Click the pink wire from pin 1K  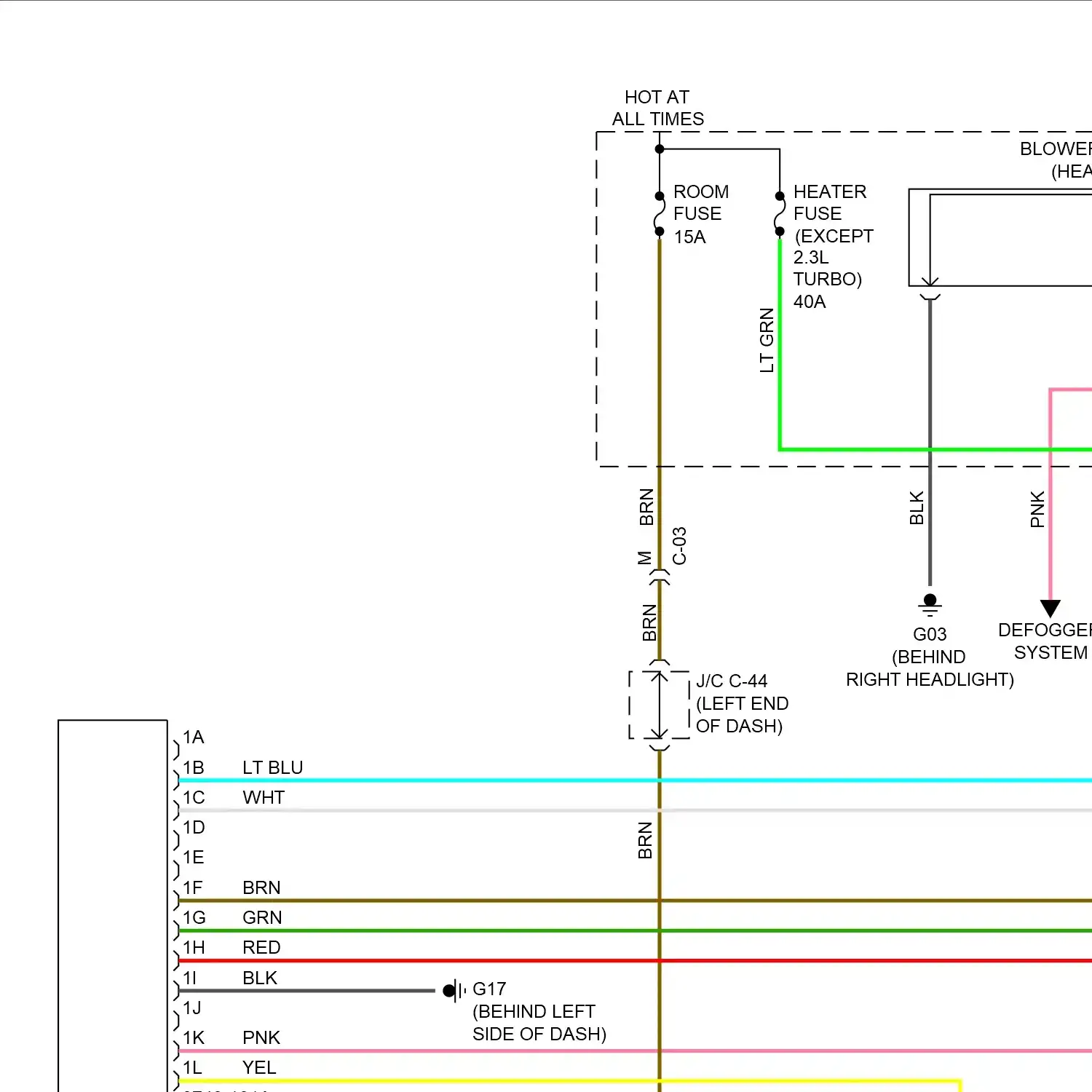(x=635, y=1051)
